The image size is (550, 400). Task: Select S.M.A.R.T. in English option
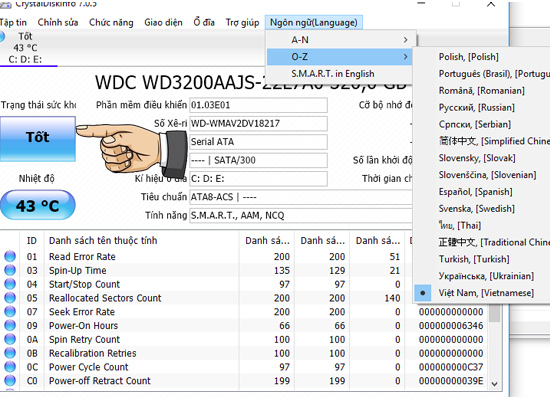(340, 74)
